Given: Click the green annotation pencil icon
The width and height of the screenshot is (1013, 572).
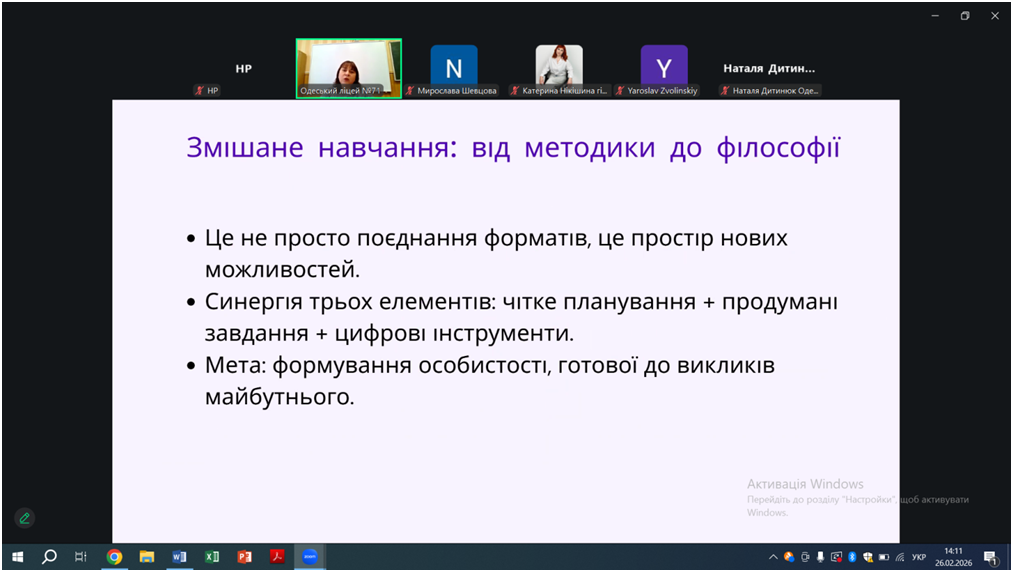Looking at the screenshot, I should (25, 518).
